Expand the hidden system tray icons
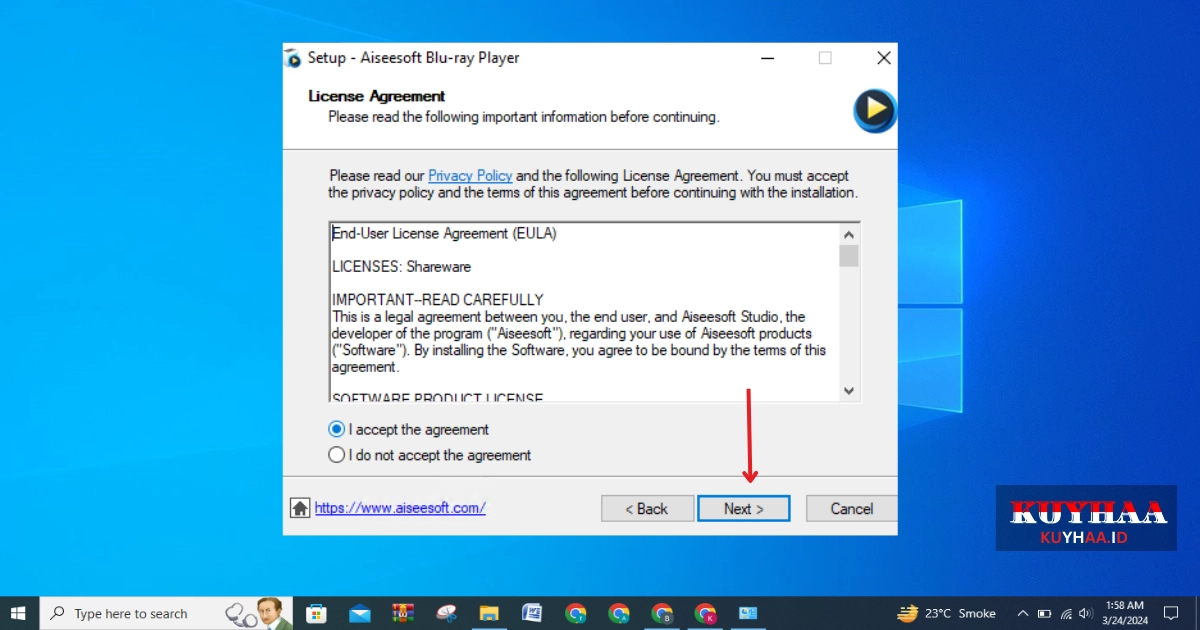This screenshot has width=1200, height=630. (x=1022, y=613)
